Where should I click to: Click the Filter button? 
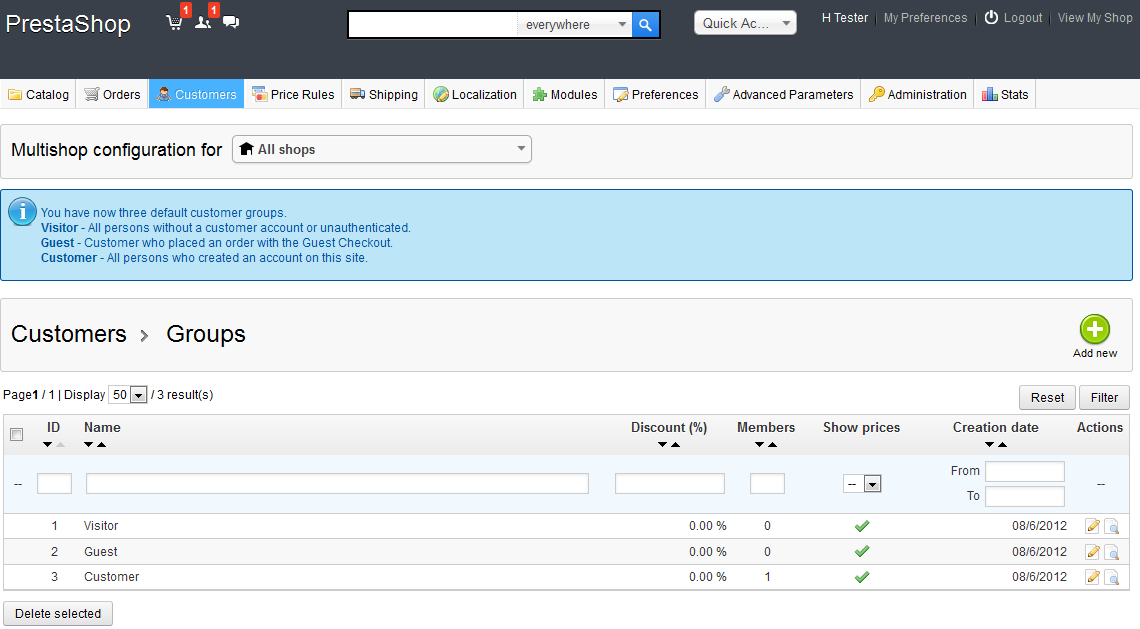pos(1104,398)
